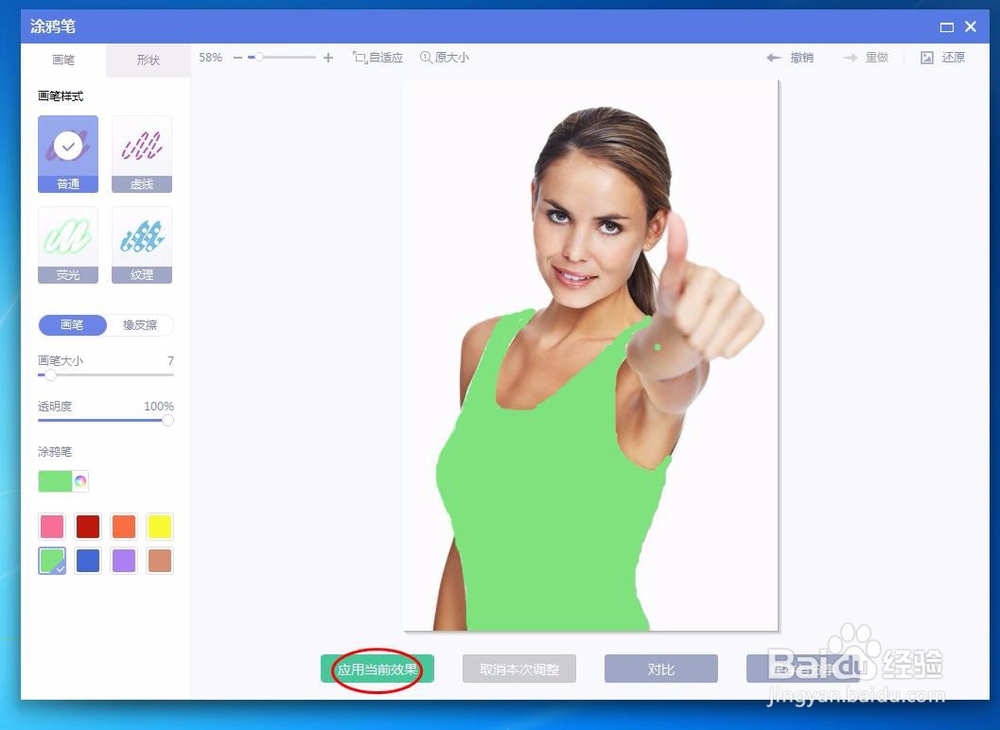This screenshot has width=1000, height=730.
Task: Pick the tan brown color swatch
Action: tap(159, 561)
